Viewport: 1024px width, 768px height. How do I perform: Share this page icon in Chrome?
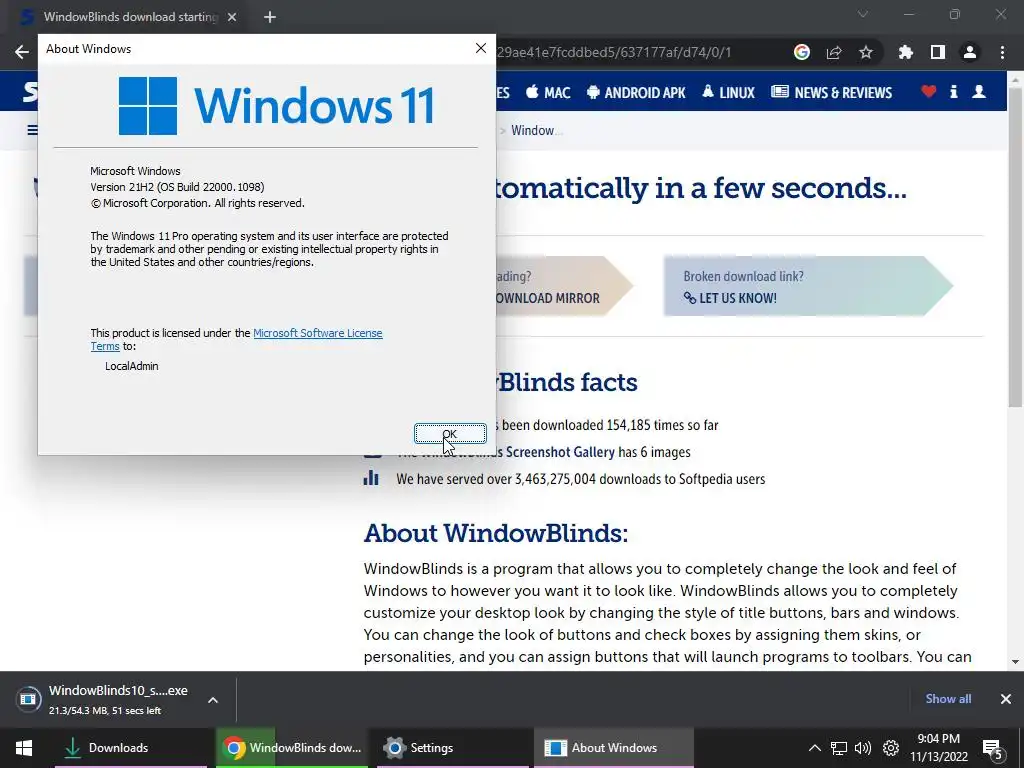pyautogui.click(x=834, y=52)
